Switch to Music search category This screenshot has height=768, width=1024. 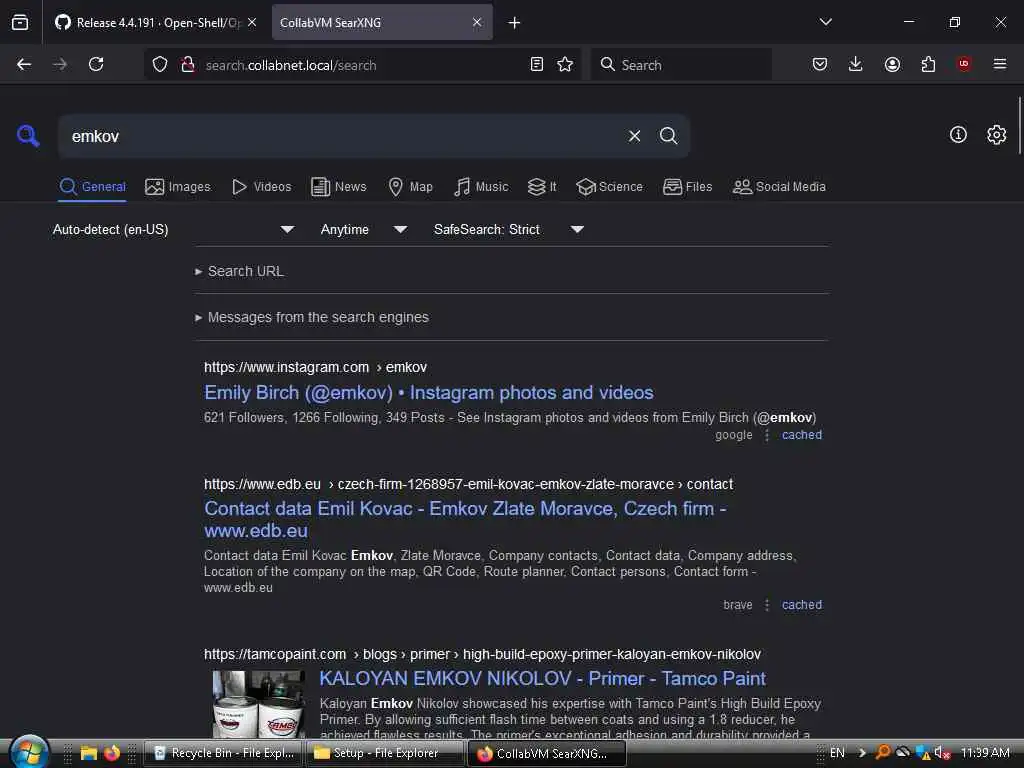pyautogui.click(x=481, y=187)
